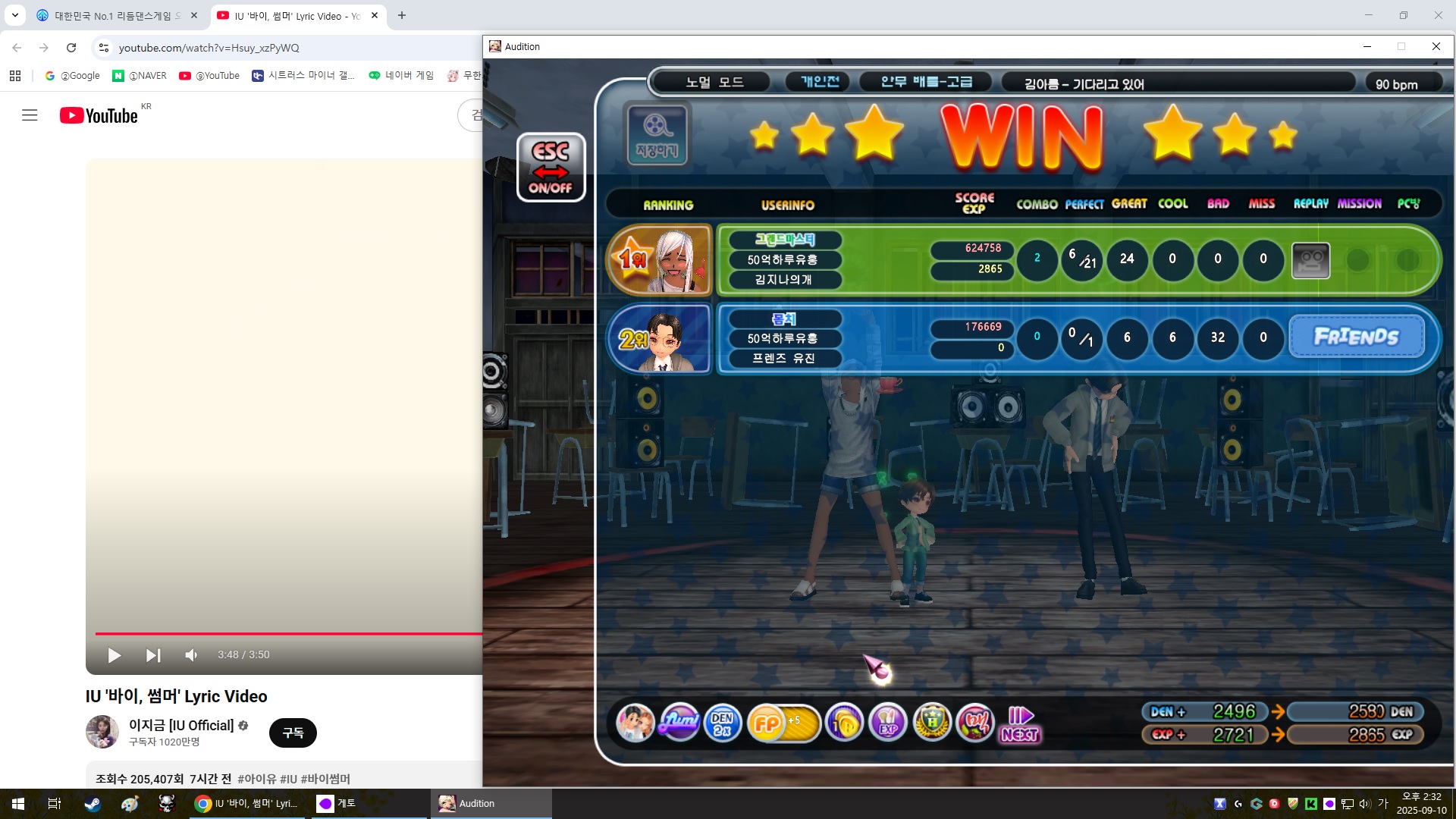Click the NEXT button in Audition
The height and width of the screenshot is (819, 1456).
(1020, 724)
